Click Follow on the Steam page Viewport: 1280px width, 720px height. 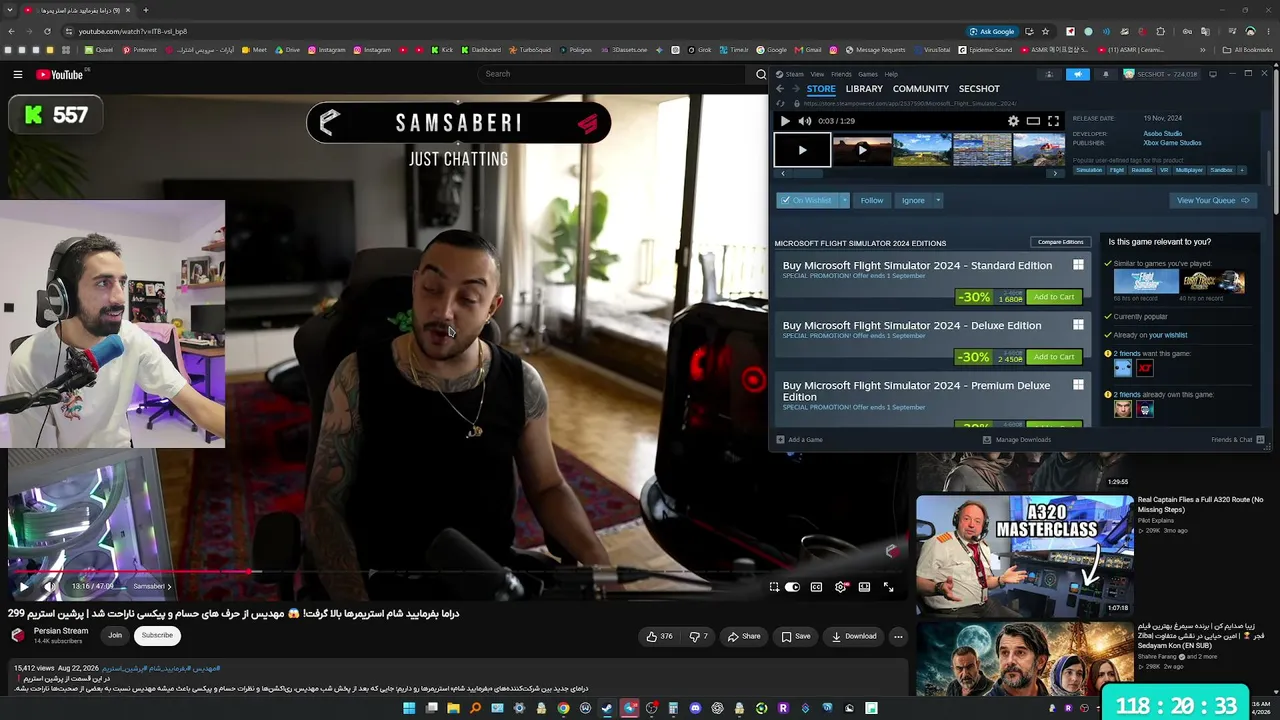[x=872, y=200]
